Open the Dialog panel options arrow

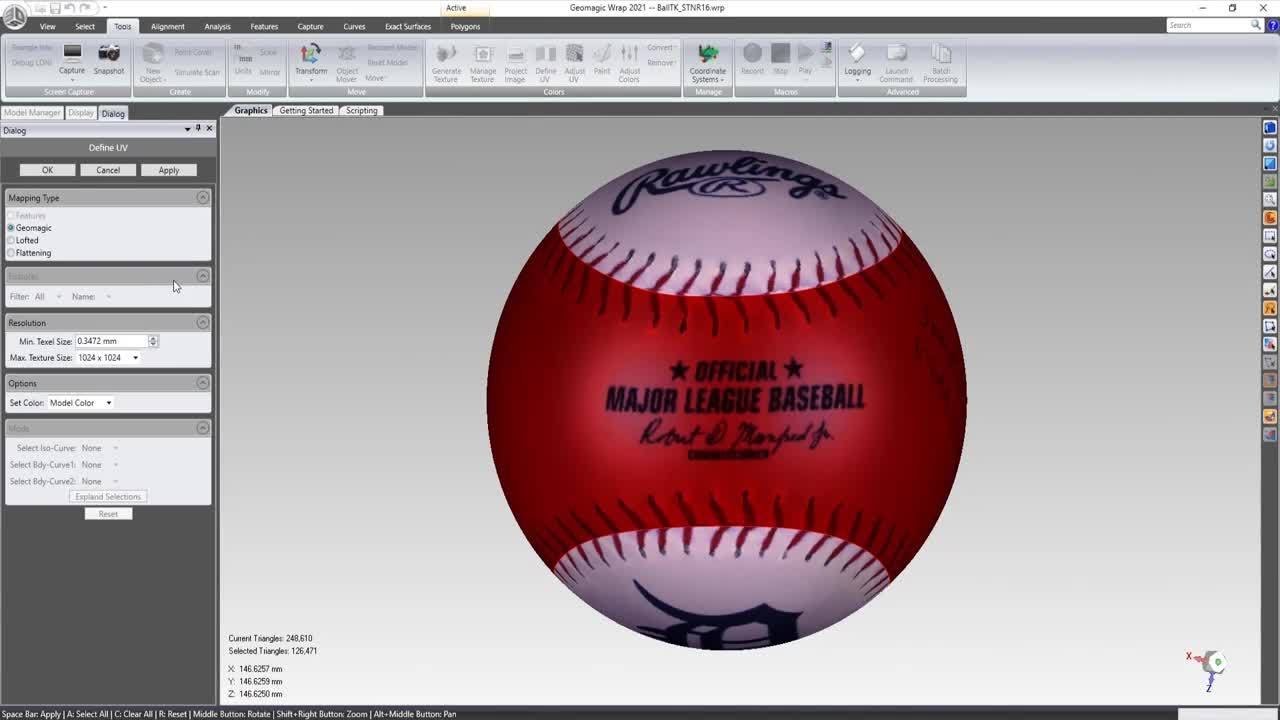coord(187,130)
